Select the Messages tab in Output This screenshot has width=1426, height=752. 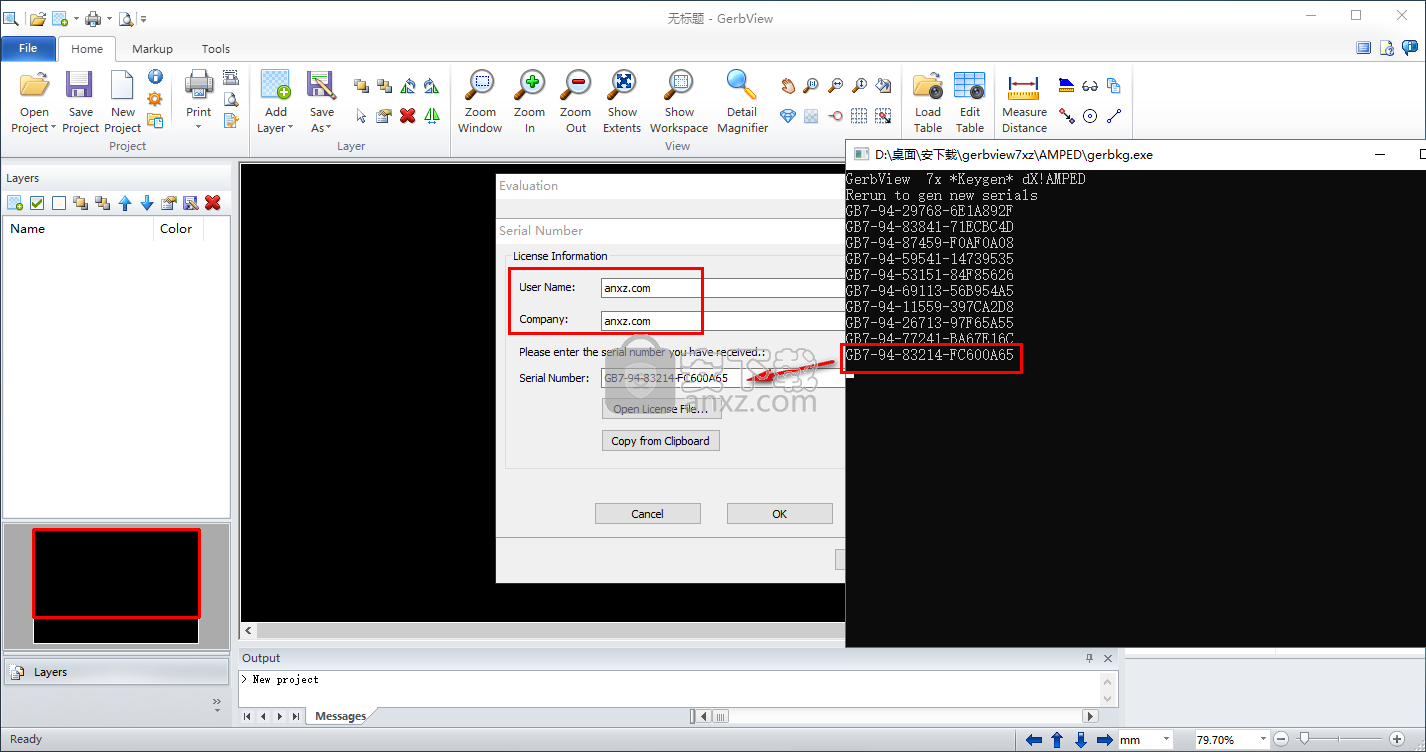click(x=340, y=716)
